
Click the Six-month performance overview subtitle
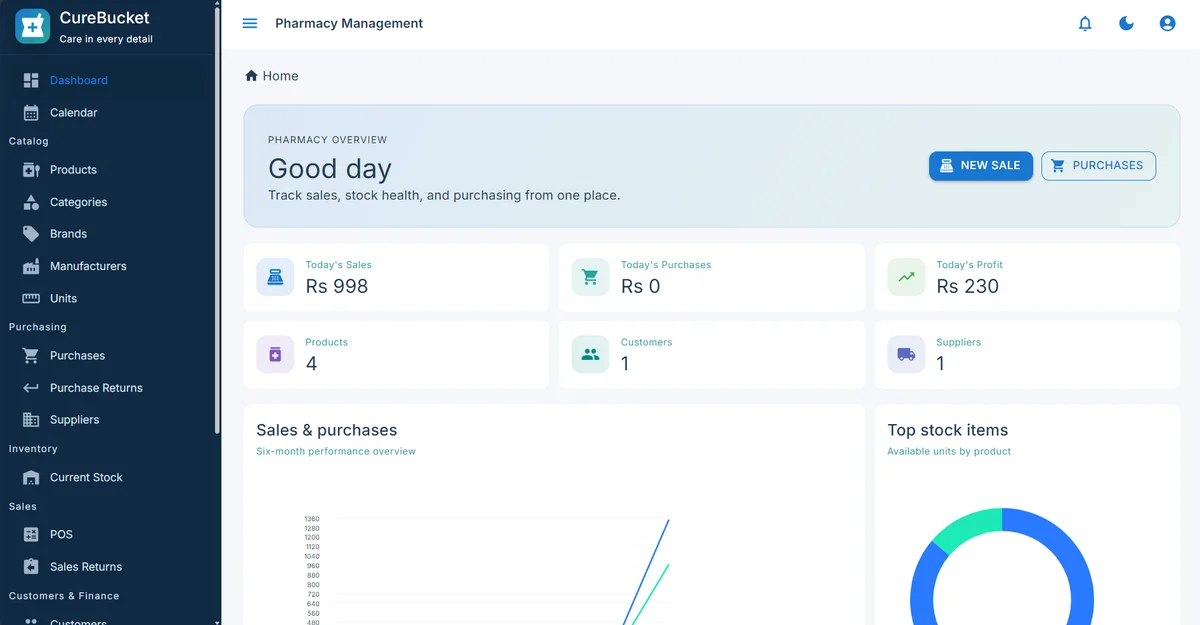click(x=336, y=451)
